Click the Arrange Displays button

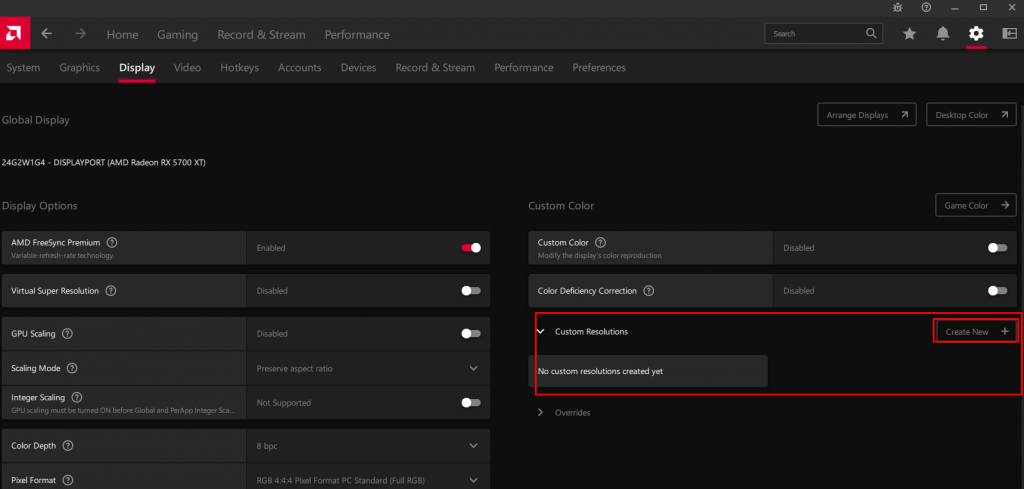(x=866, y=115)
